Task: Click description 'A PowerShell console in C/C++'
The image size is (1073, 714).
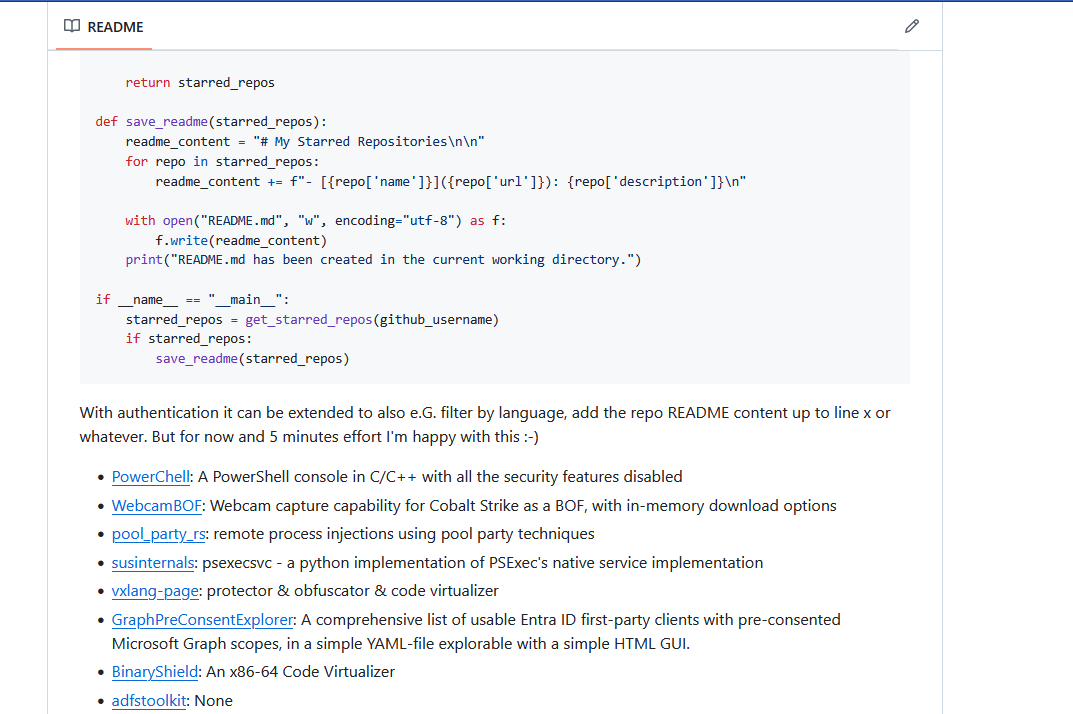Action: (440, 477)
